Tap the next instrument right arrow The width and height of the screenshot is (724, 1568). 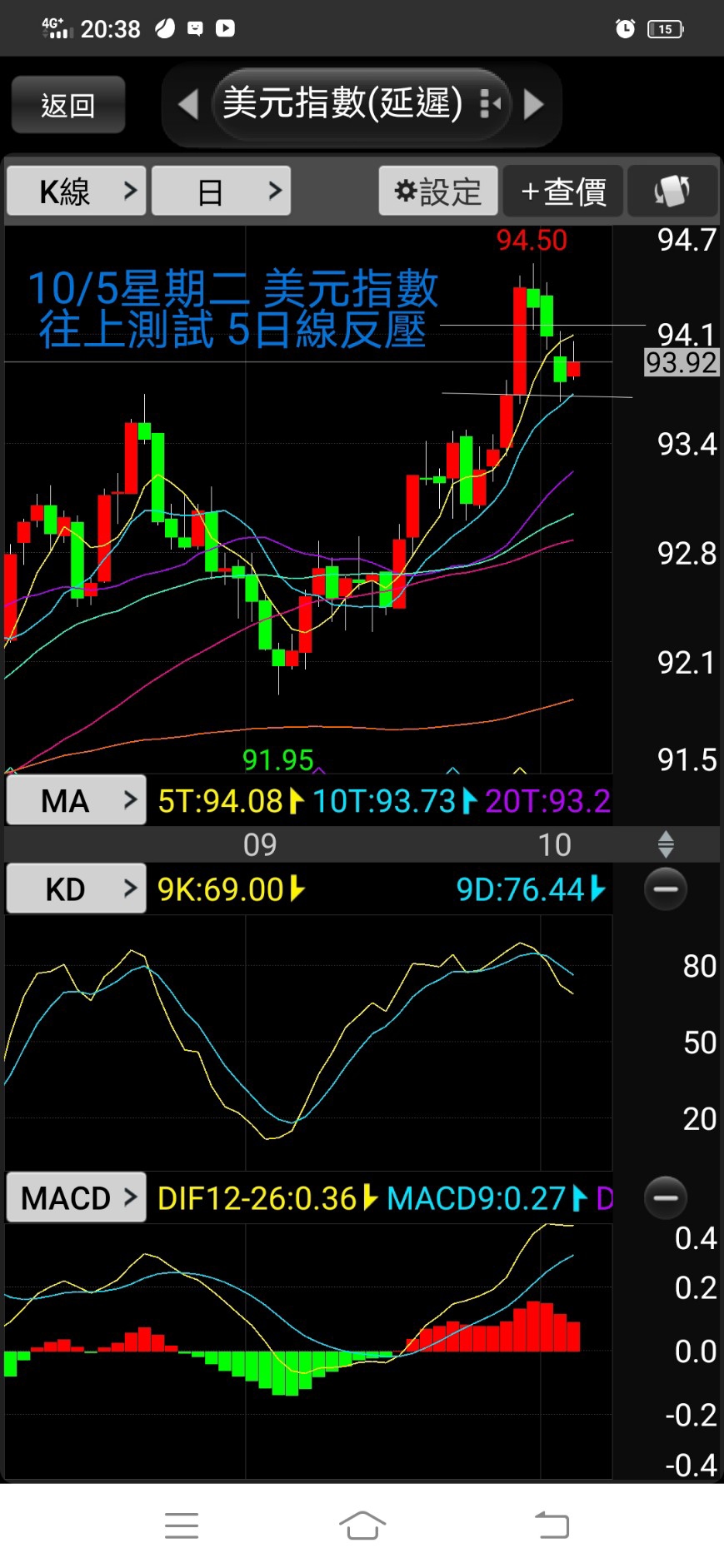tap(533, 105)
